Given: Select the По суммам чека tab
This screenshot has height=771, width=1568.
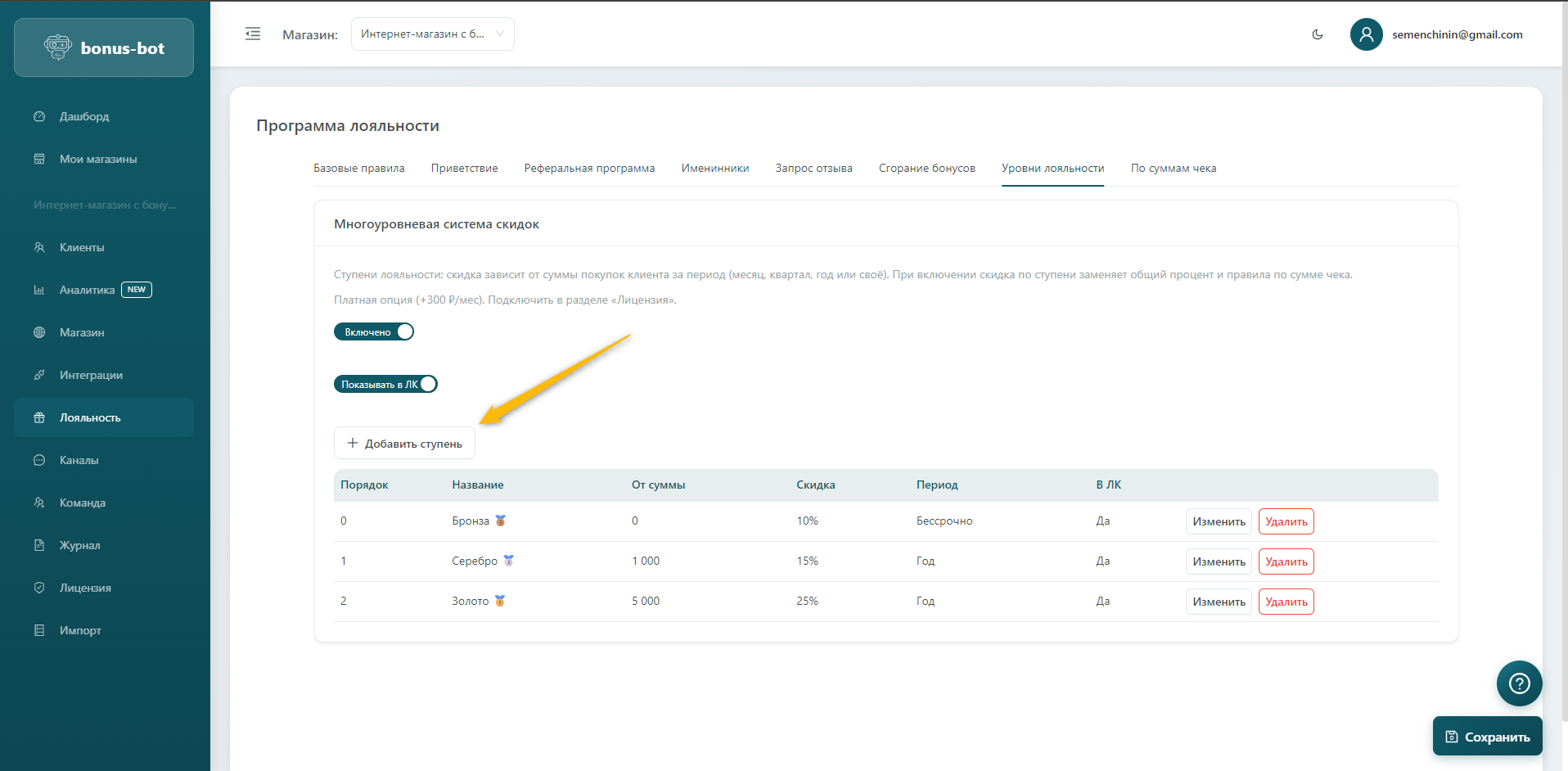Looking at the screenshot, I should tap(1173, 168).
